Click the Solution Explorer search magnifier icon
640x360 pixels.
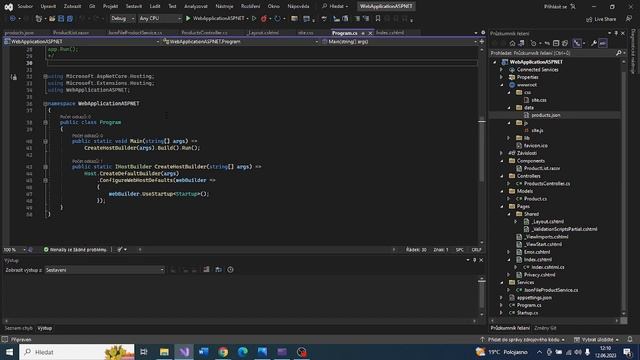point(618,53)
